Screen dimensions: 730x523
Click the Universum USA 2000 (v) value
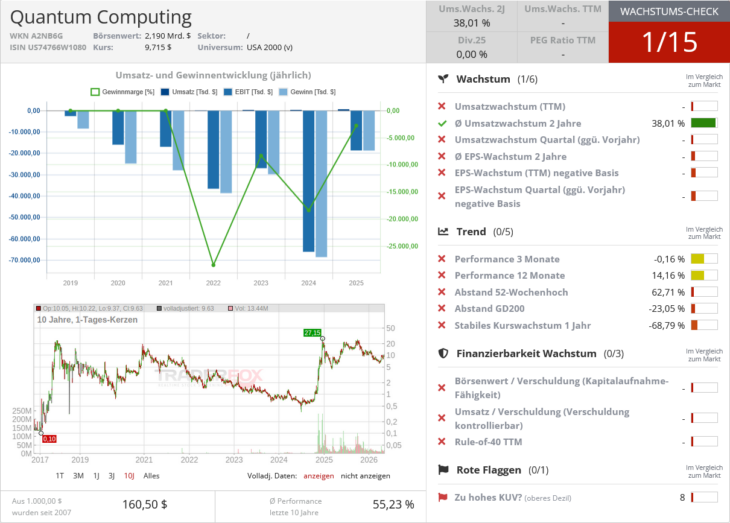pyautogui.click(x=270, y=47)
